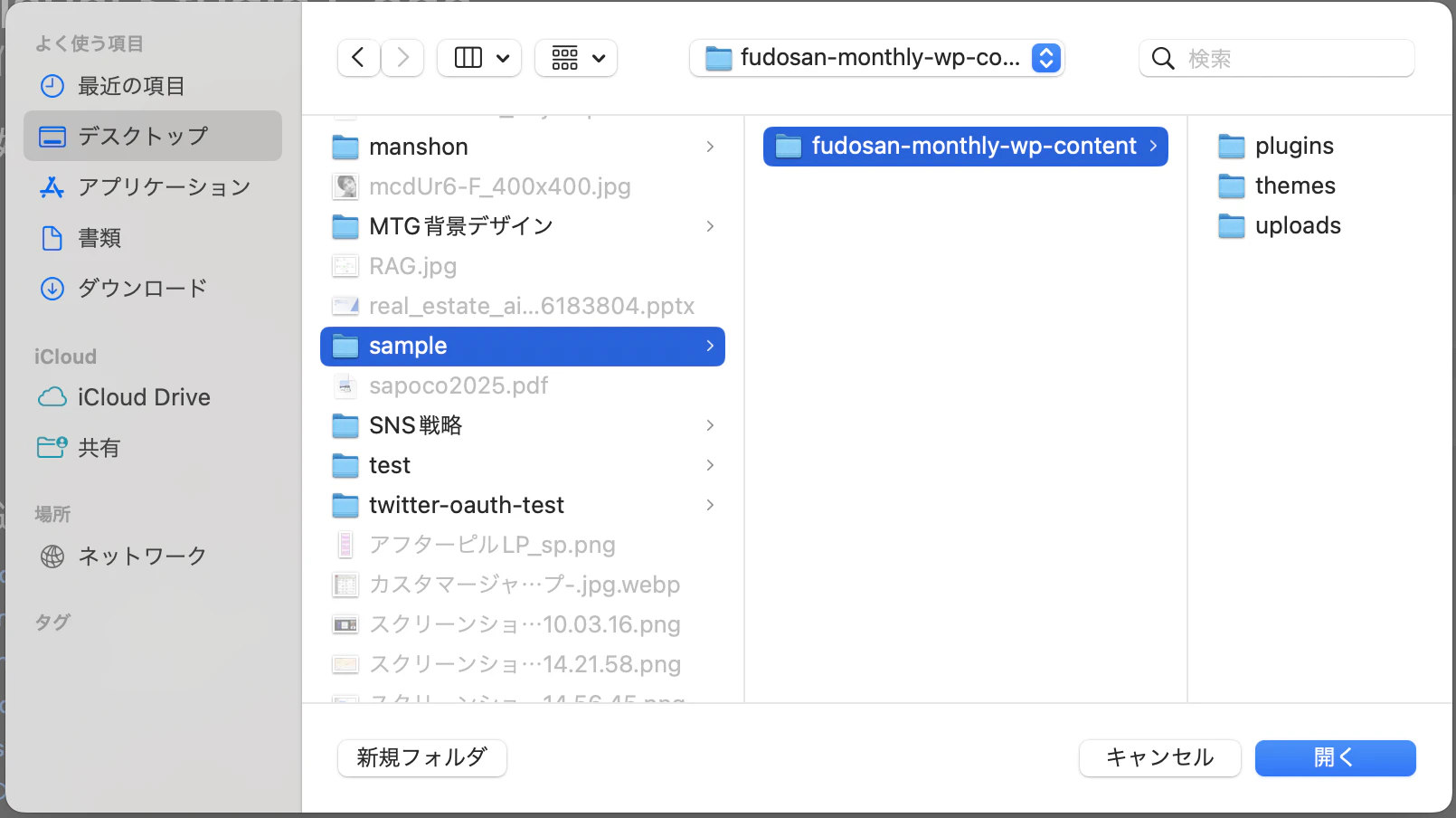Viewport: 1456px width, 818px height.
Task: Select the SNS戦略 folder
Action: point(523,425)
